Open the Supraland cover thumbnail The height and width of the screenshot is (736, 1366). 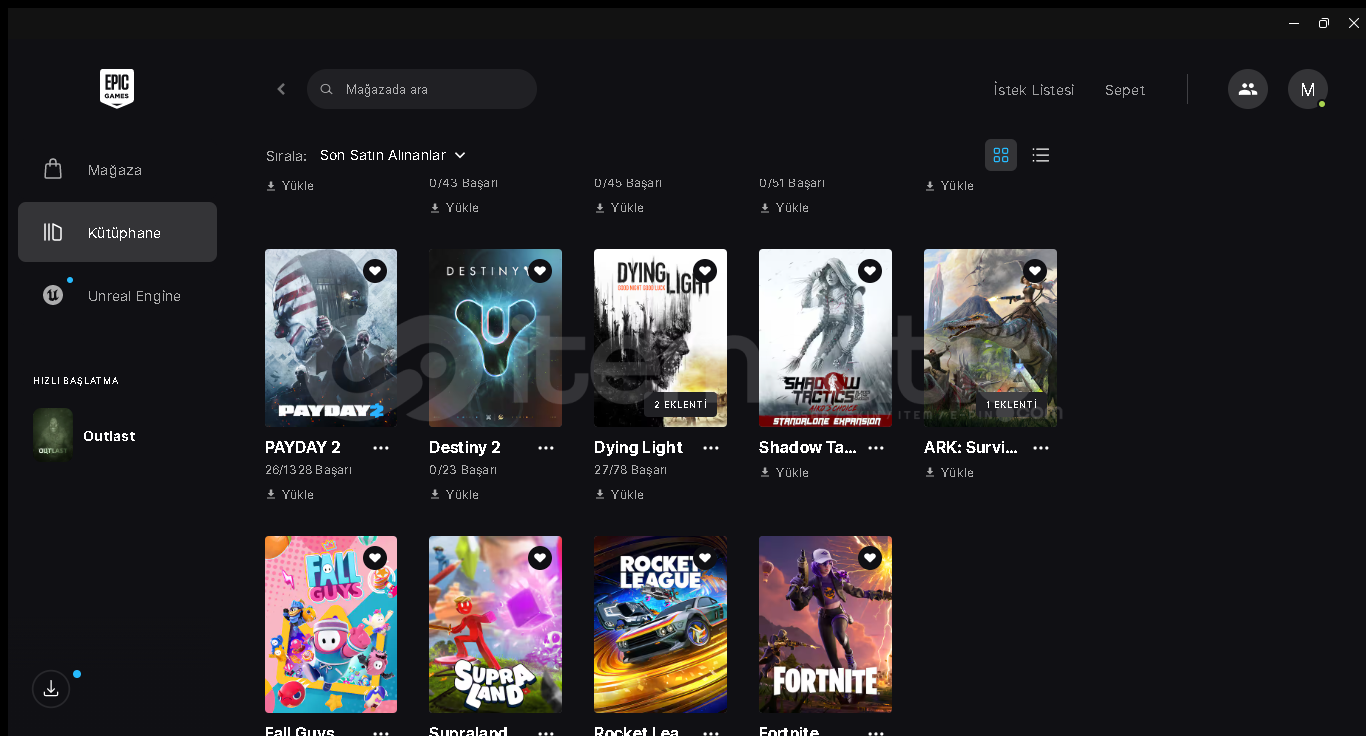pos(495,624)
